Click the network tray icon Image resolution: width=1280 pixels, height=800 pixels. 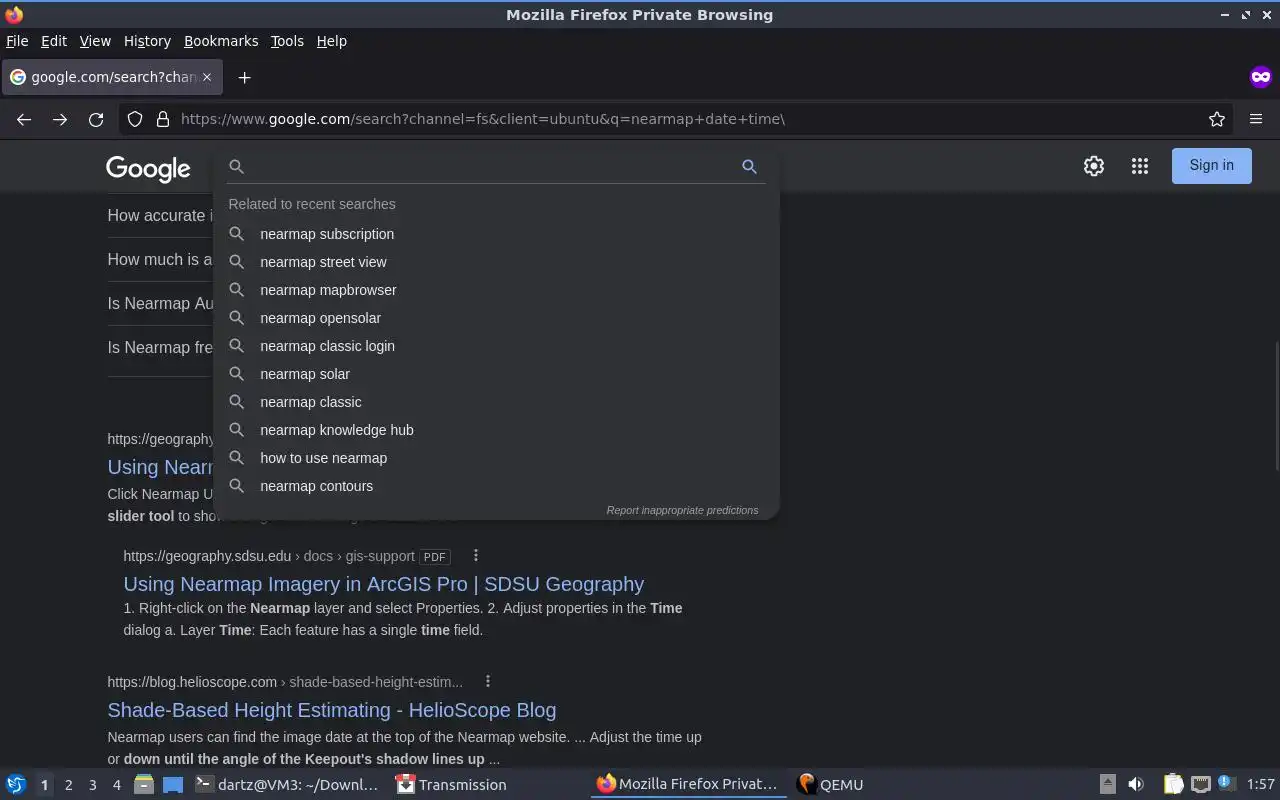point(1201,785)
